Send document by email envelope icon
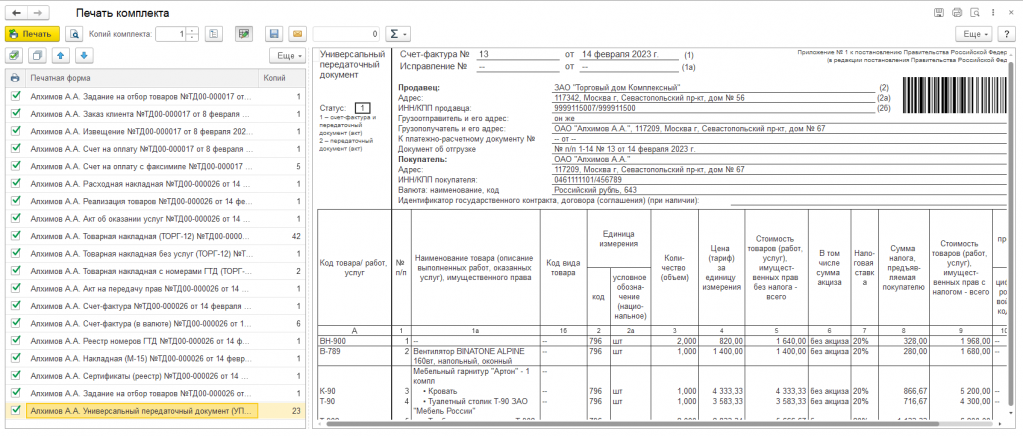 coord(297,34)
